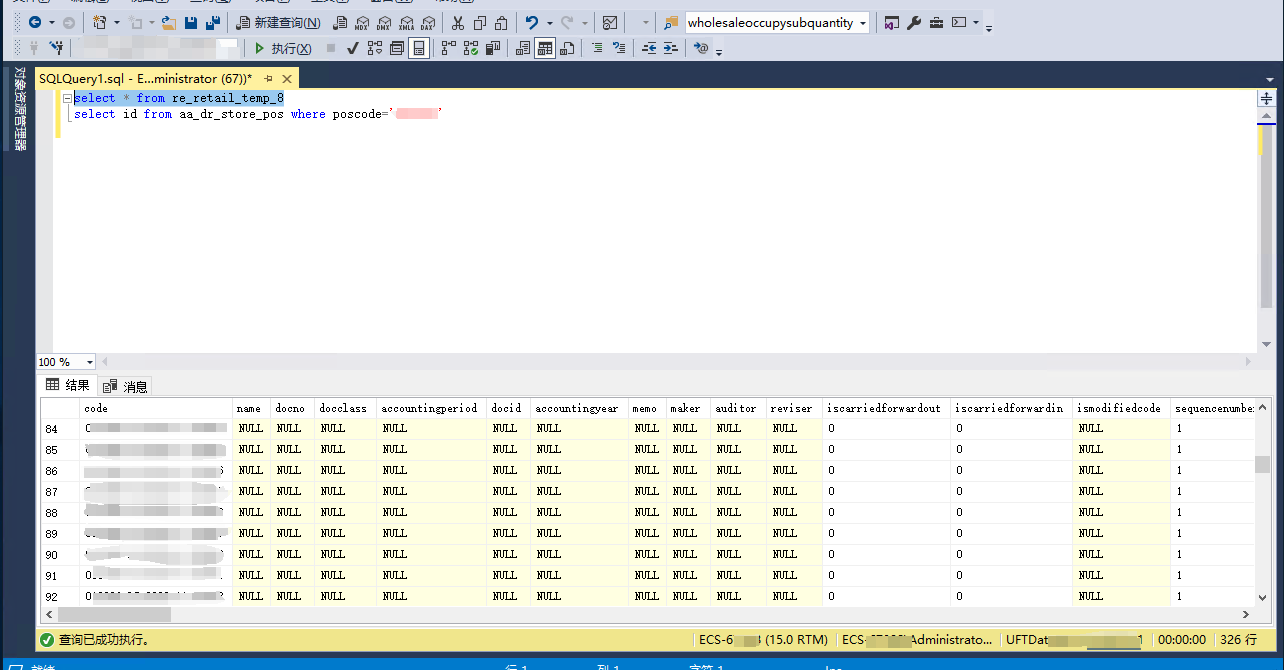Toggle Results to Grid mode

[545, 48]
